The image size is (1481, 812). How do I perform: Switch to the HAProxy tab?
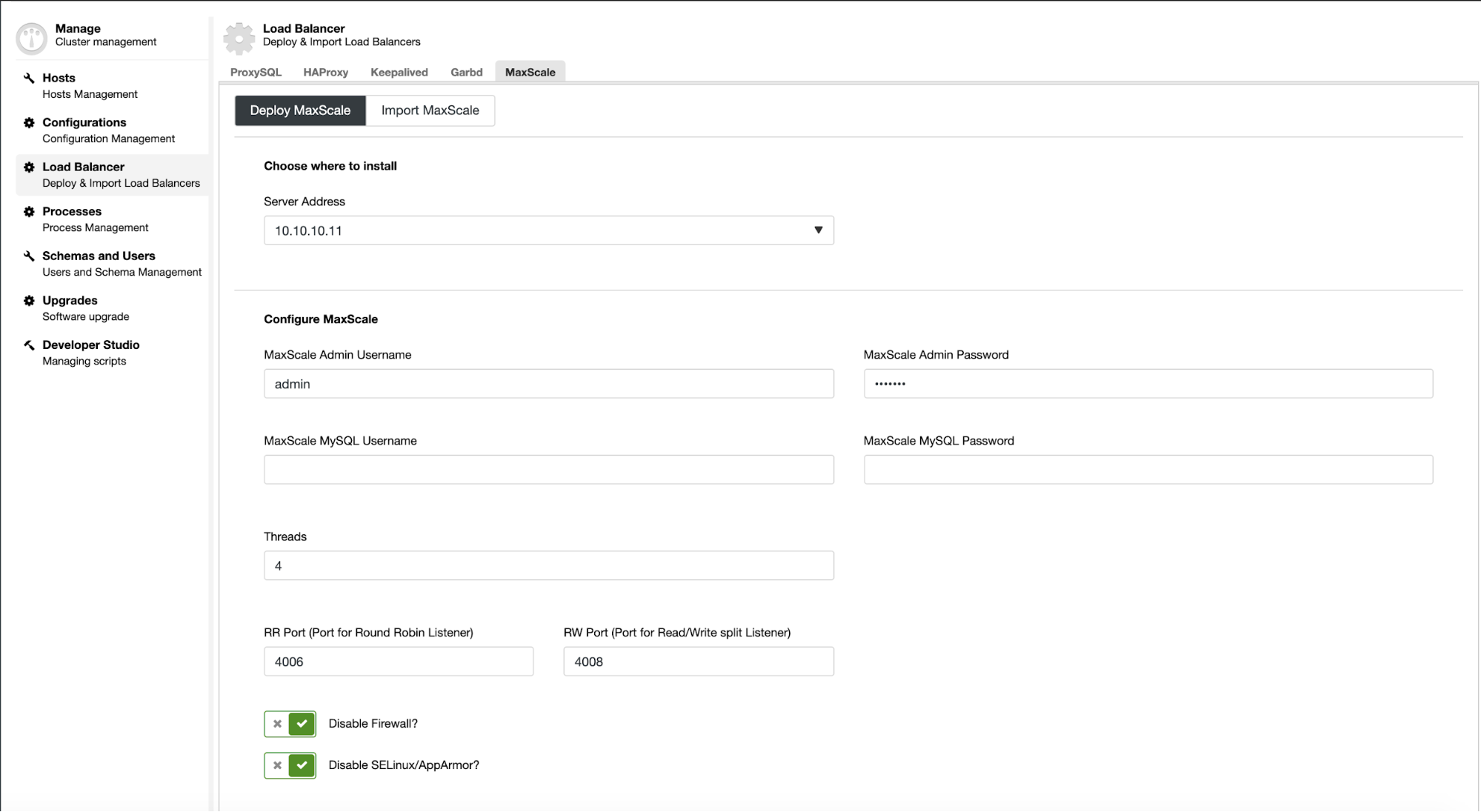(325, 72)
